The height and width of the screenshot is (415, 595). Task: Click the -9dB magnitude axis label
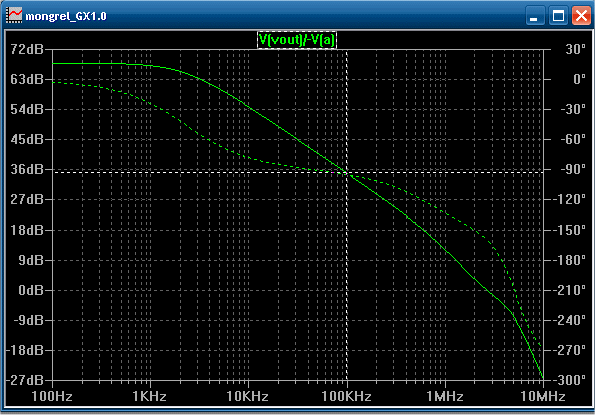tap(29, 320)
